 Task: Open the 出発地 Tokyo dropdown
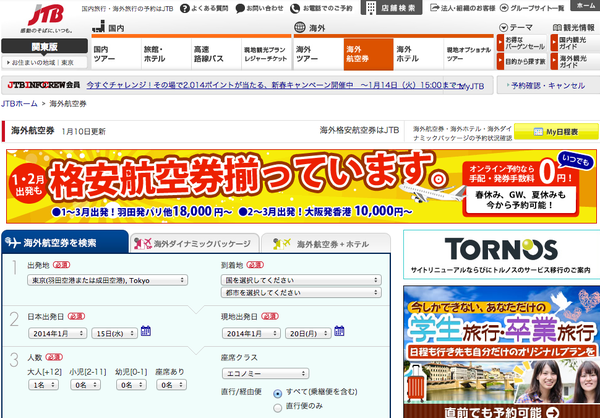coord(108,280)
